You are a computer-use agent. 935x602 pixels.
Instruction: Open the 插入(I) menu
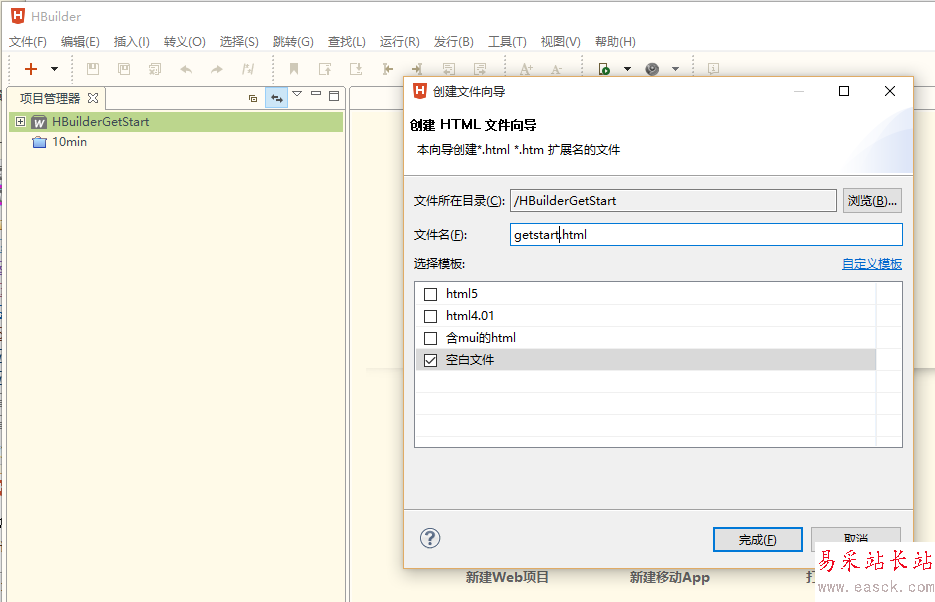pyautogui.click(x=131, y=42)
